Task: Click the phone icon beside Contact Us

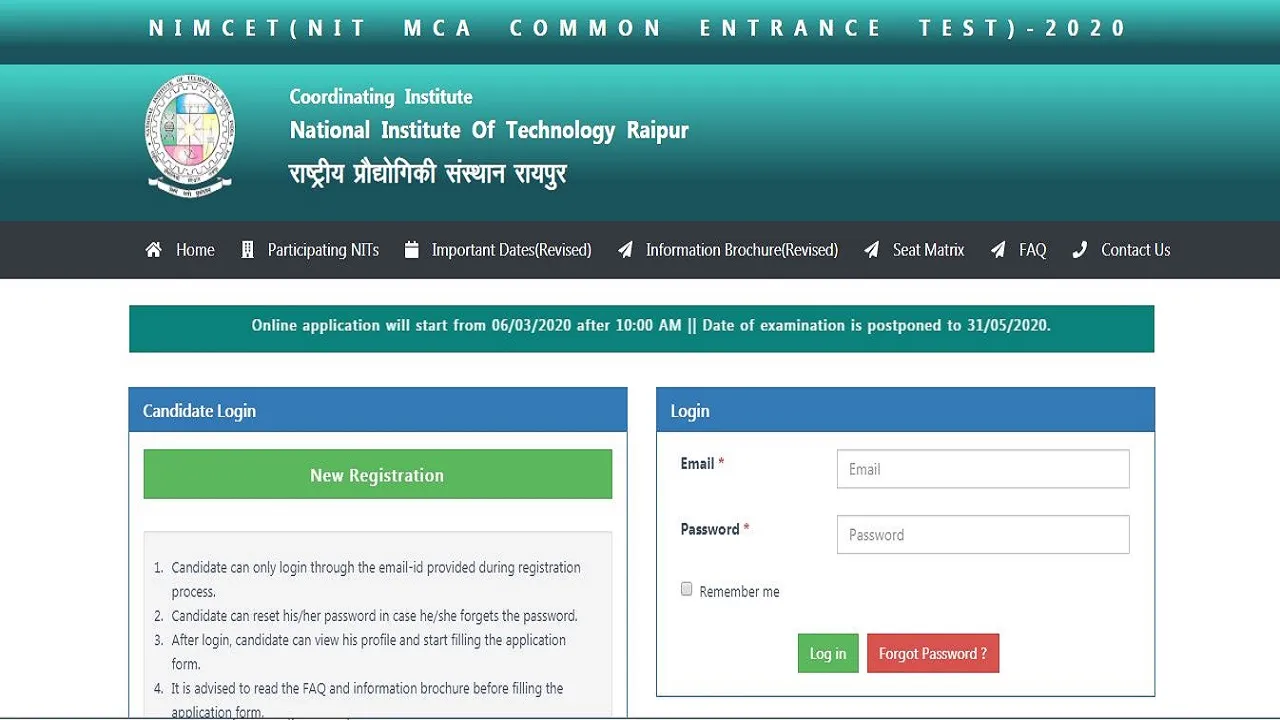Action: [x=1079, y=250]
